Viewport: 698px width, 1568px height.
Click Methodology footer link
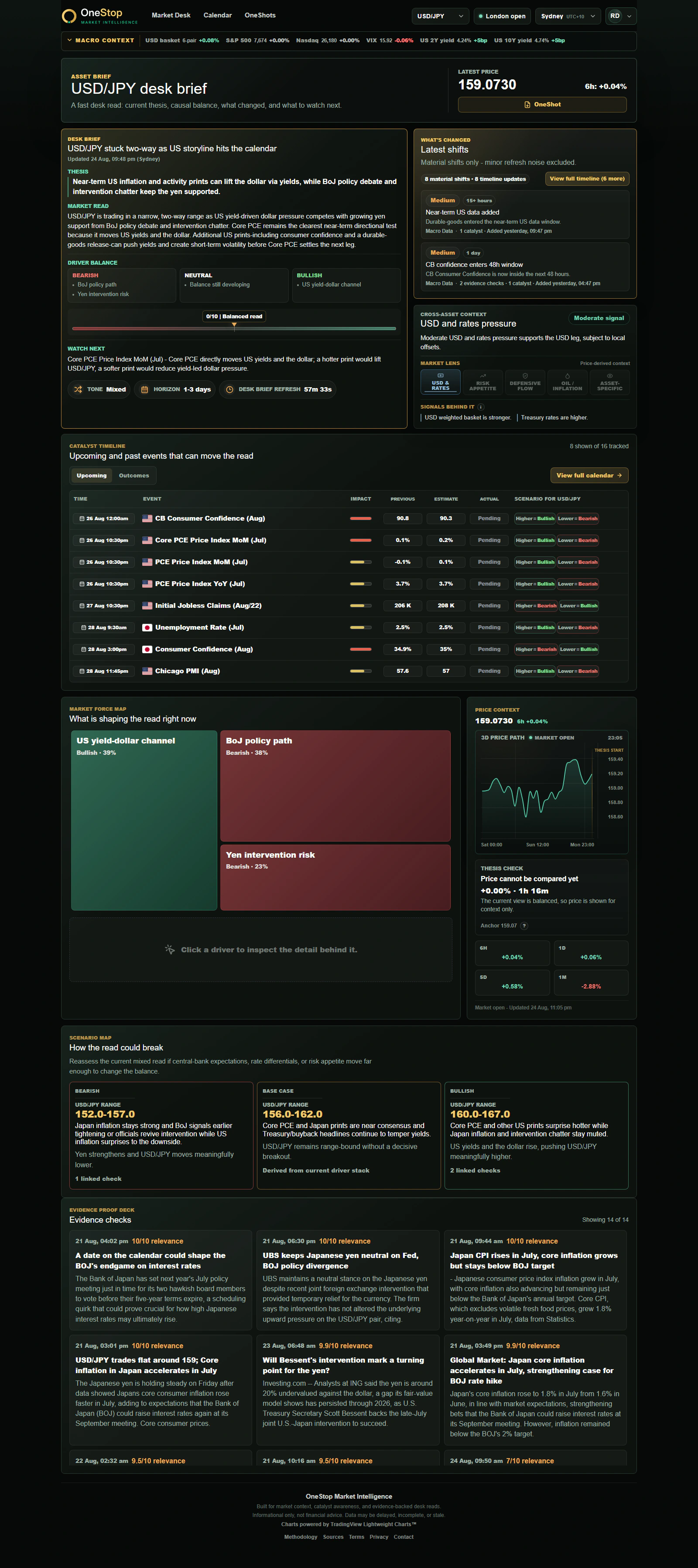[x=300, y=1537]
